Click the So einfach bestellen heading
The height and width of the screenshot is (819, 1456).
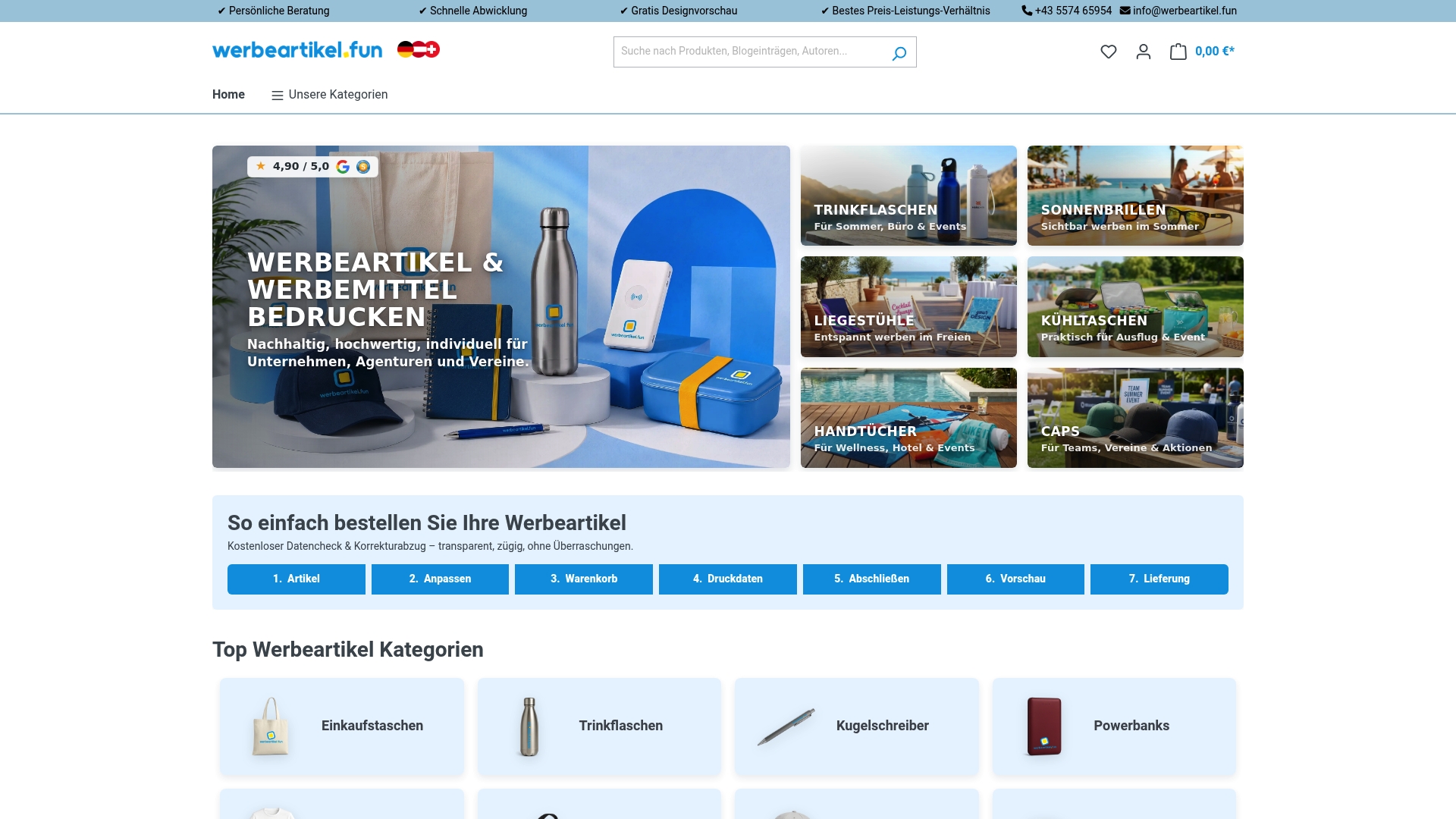[x=427, y=523]
